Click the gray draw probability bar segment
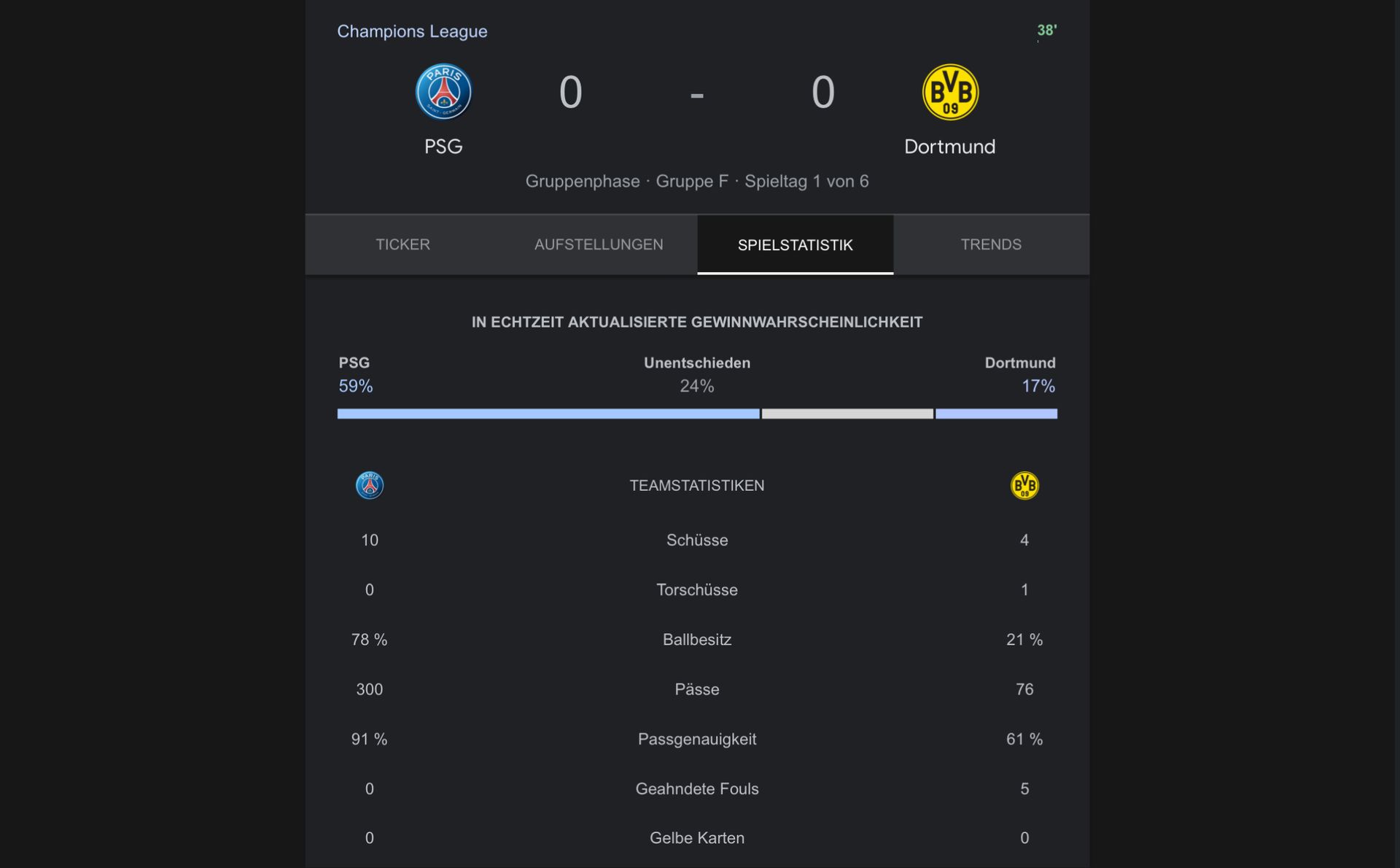Screen dimensions: 1400x868 click(x=847, y=414)
